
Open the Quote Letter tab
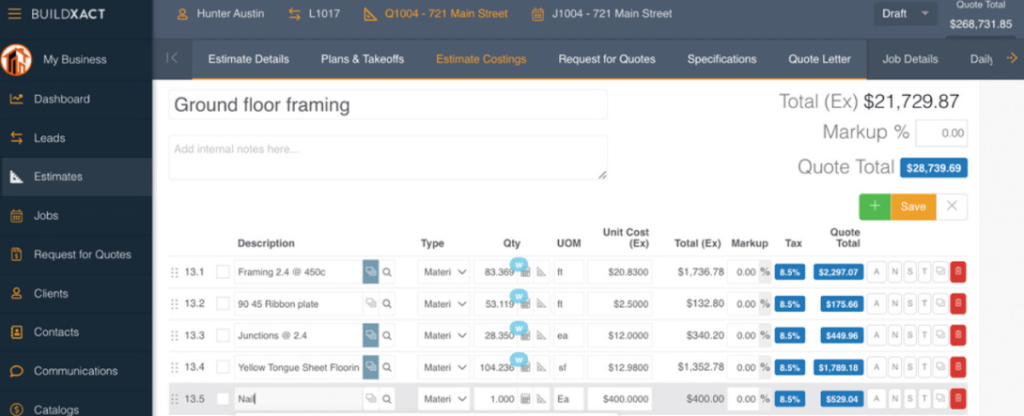pyautogui.click(x=820, y=59)
